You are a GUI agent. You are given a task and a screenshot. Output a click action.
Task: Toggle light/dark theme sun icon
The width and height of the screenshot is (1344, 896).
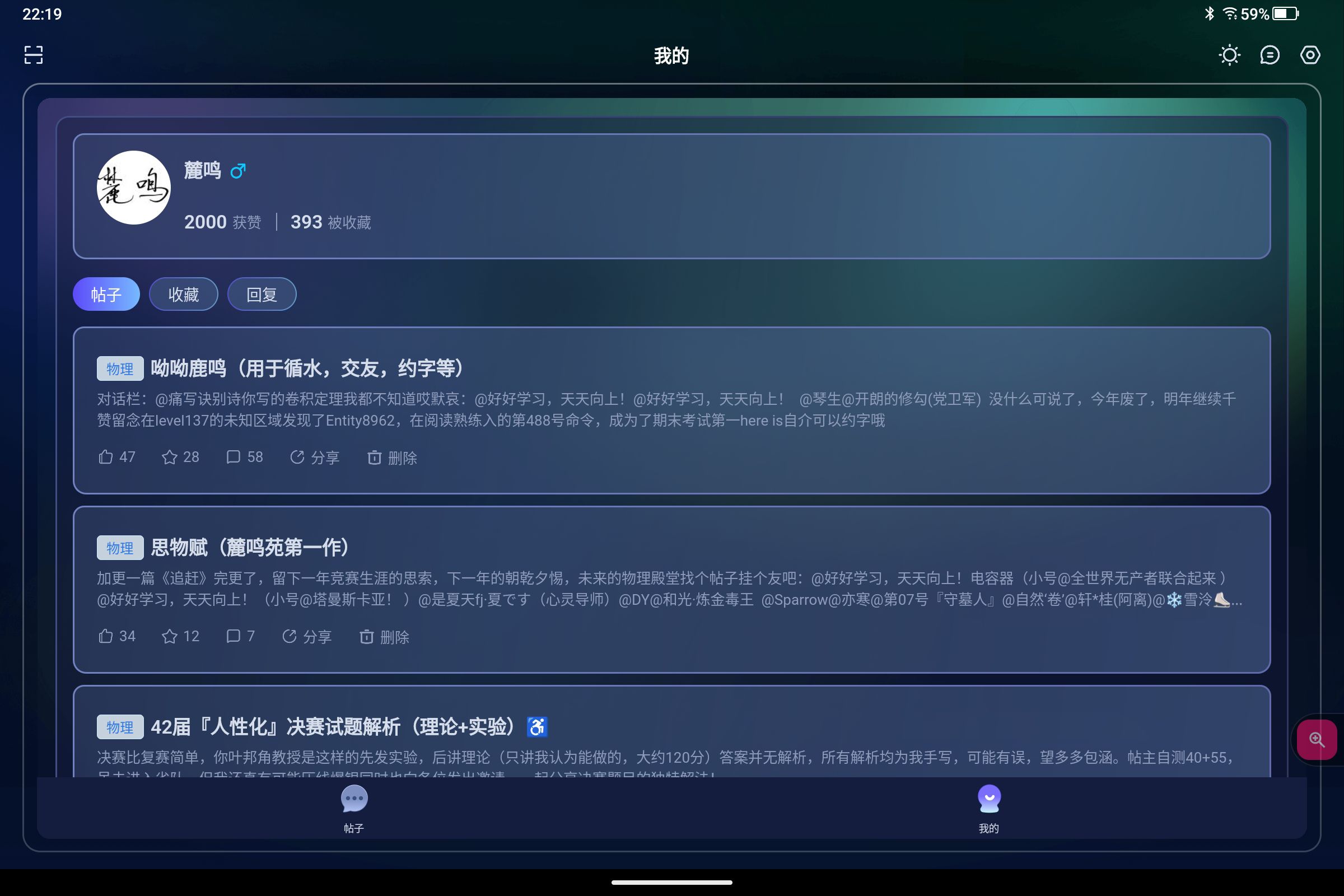tap(1229, 55)
